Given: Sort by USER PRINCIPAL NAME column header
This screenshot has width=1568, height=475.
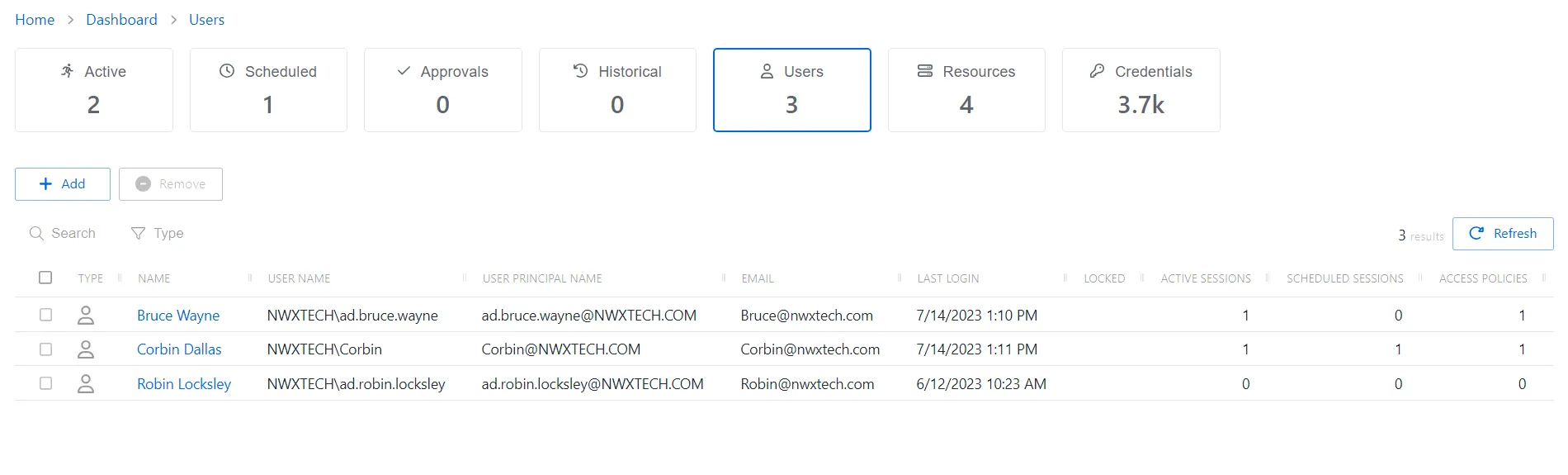Looking at the screenshot, I should click(x=542, y=278).
